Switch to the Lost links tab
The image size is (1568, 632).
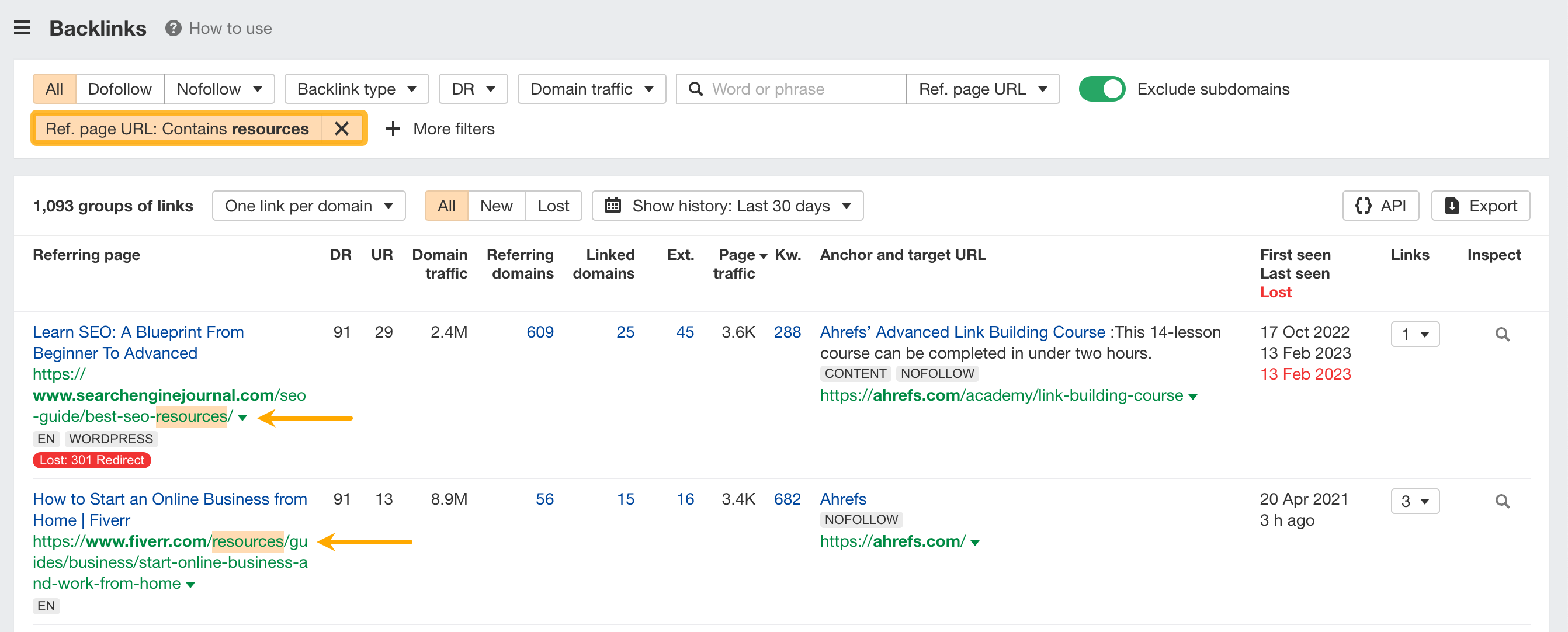553,206
